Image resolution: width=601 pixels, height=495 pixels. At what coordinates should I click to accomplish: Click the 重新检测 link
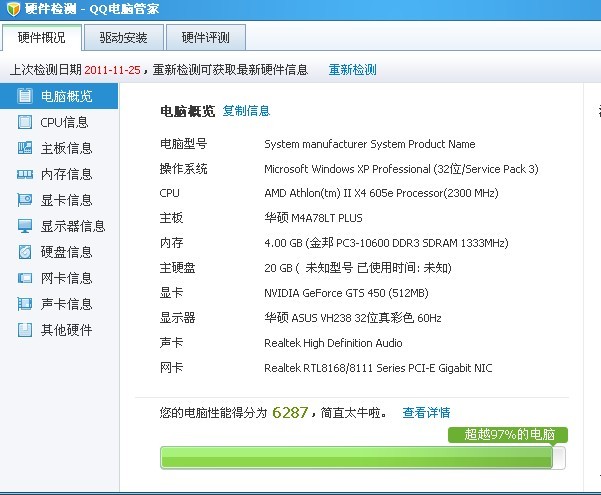point(353,70)
